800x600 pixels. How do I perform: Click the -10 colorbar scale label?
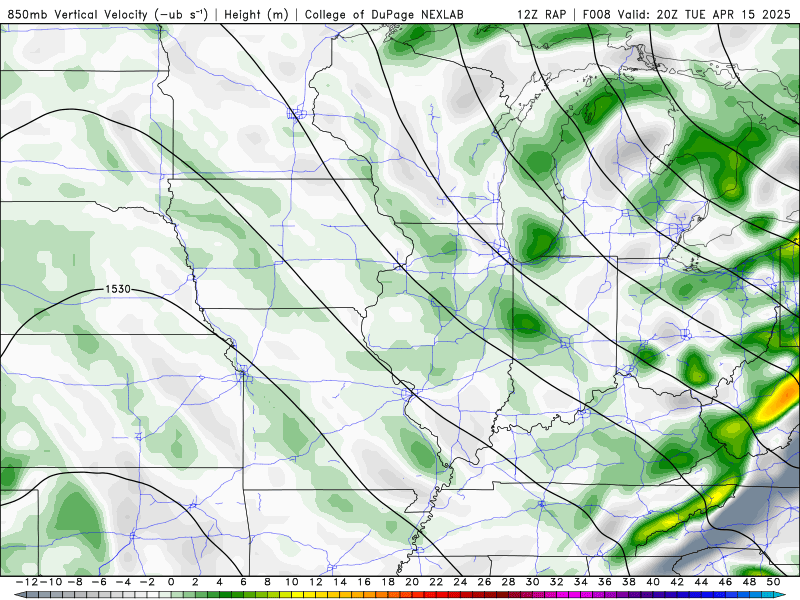[51, 582]
